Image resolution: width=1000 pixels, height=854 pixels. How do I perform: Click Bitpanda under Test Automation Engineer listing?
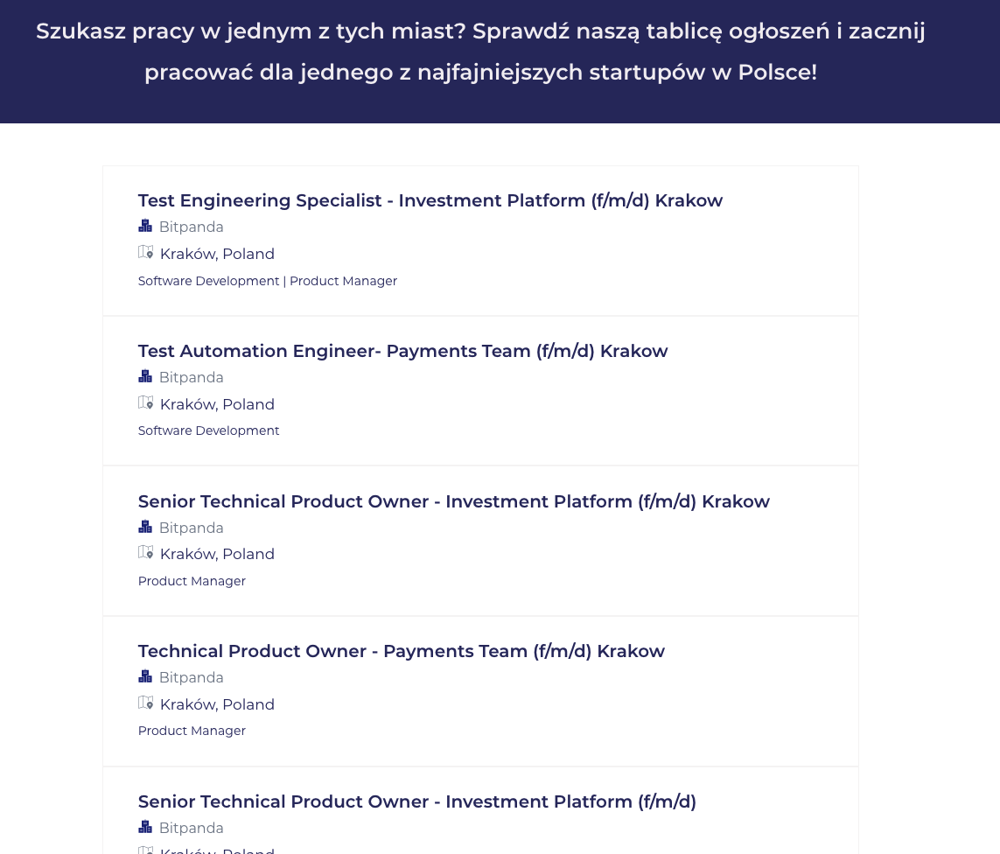coord(191,378)
